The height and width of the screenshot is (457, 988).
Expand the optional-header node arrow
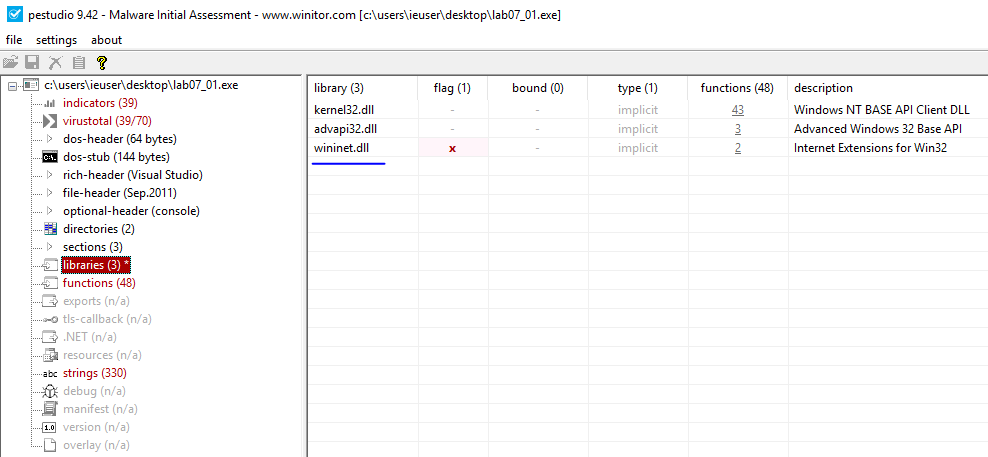pyautogui.click(x=50, y=211)
